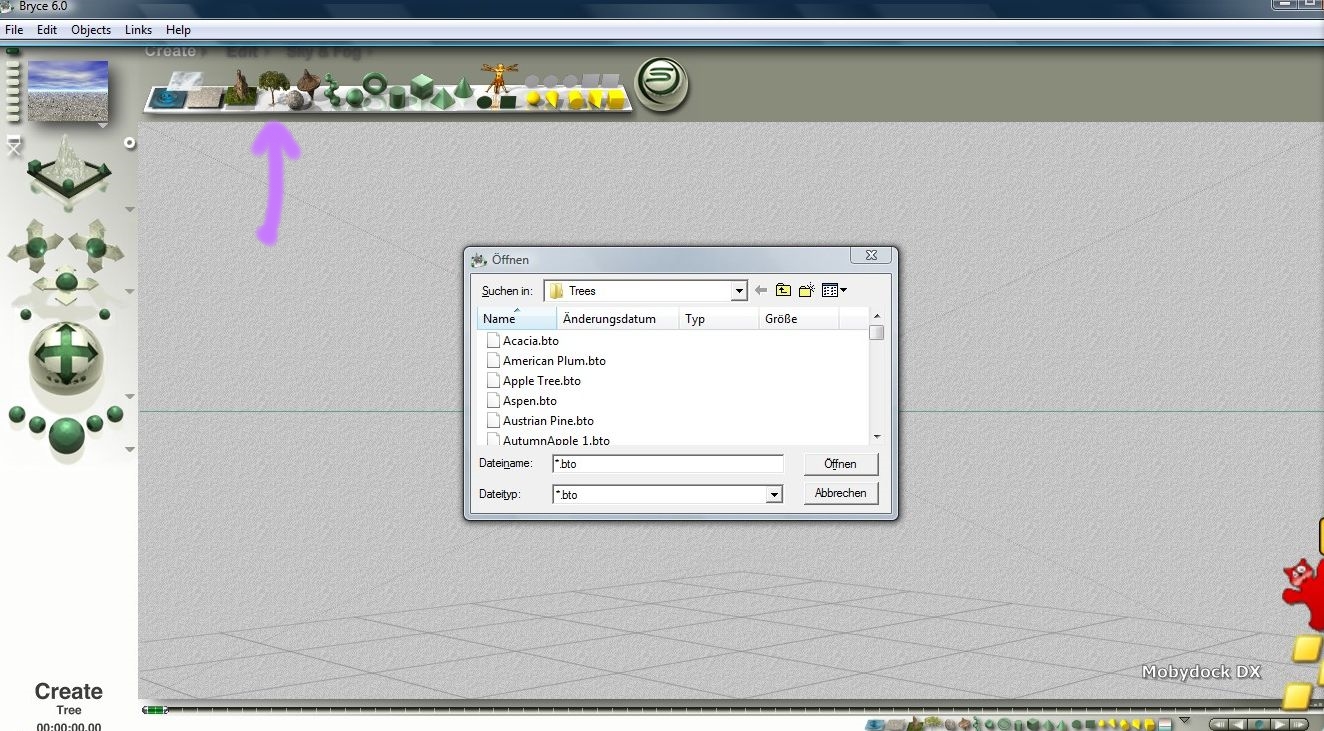Add a green cube primitive
1324x731 pixels.
tap(421, 87)
